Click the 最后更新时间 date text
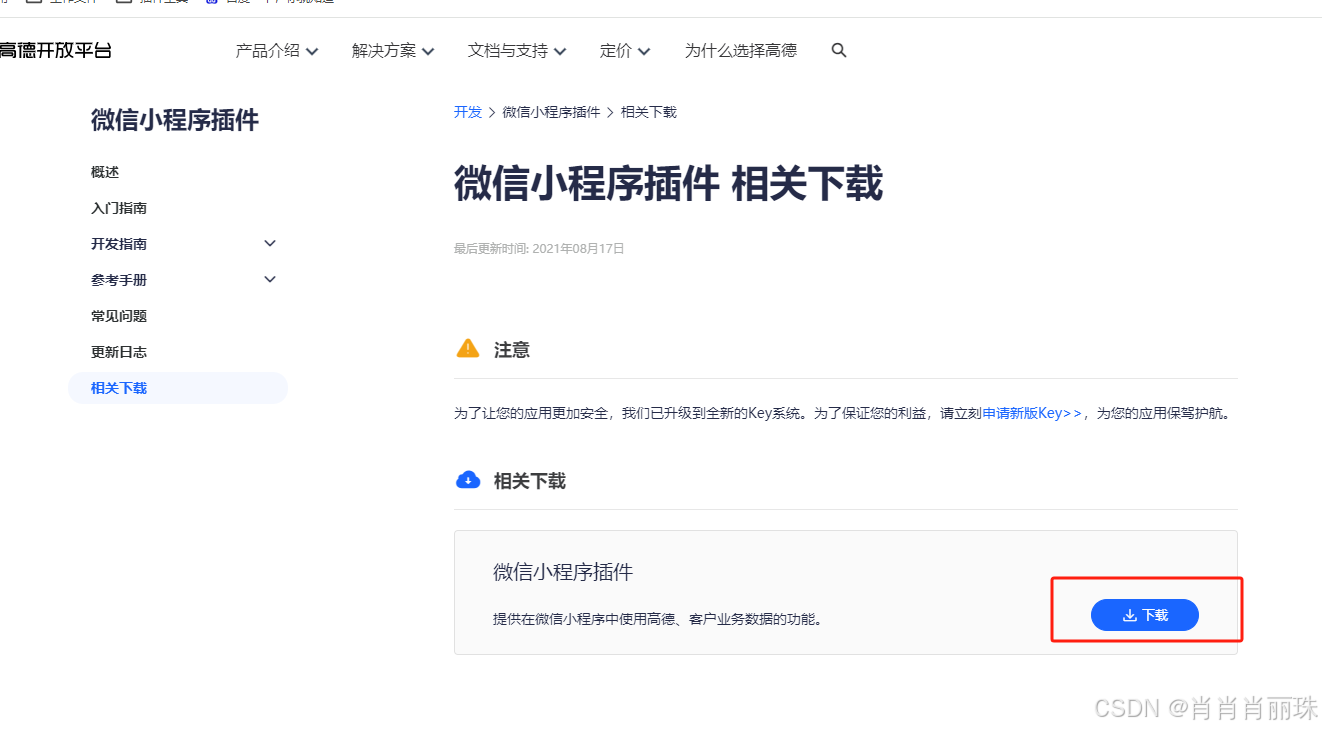This screenshot has height=730, width=1322. click(x=539, y=249)
